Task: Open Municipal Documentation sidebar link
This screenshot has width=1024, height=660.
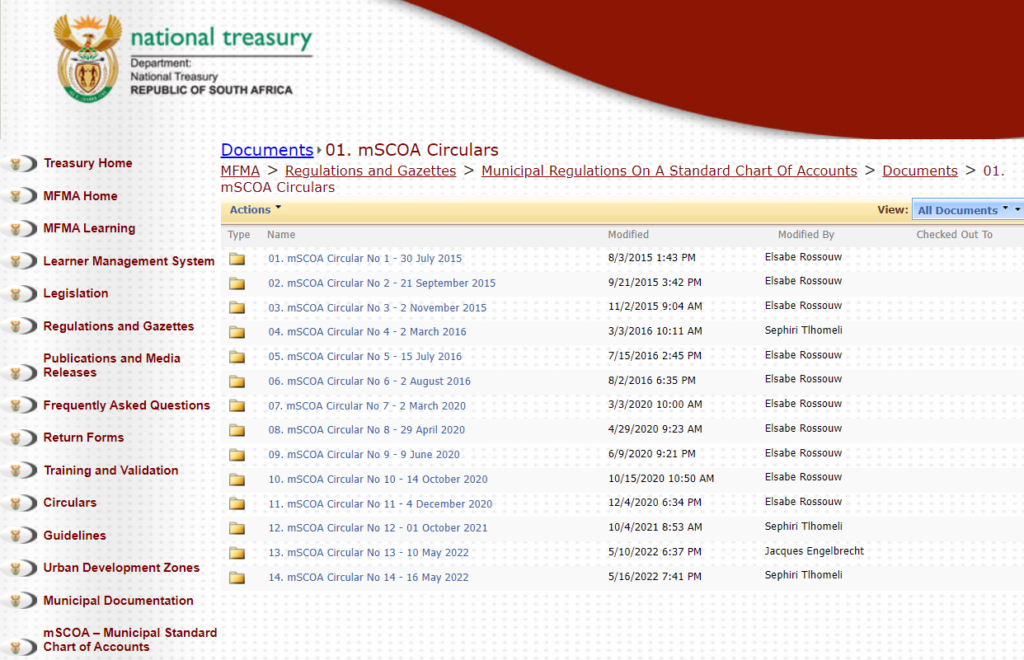Action: click(118, 601)
